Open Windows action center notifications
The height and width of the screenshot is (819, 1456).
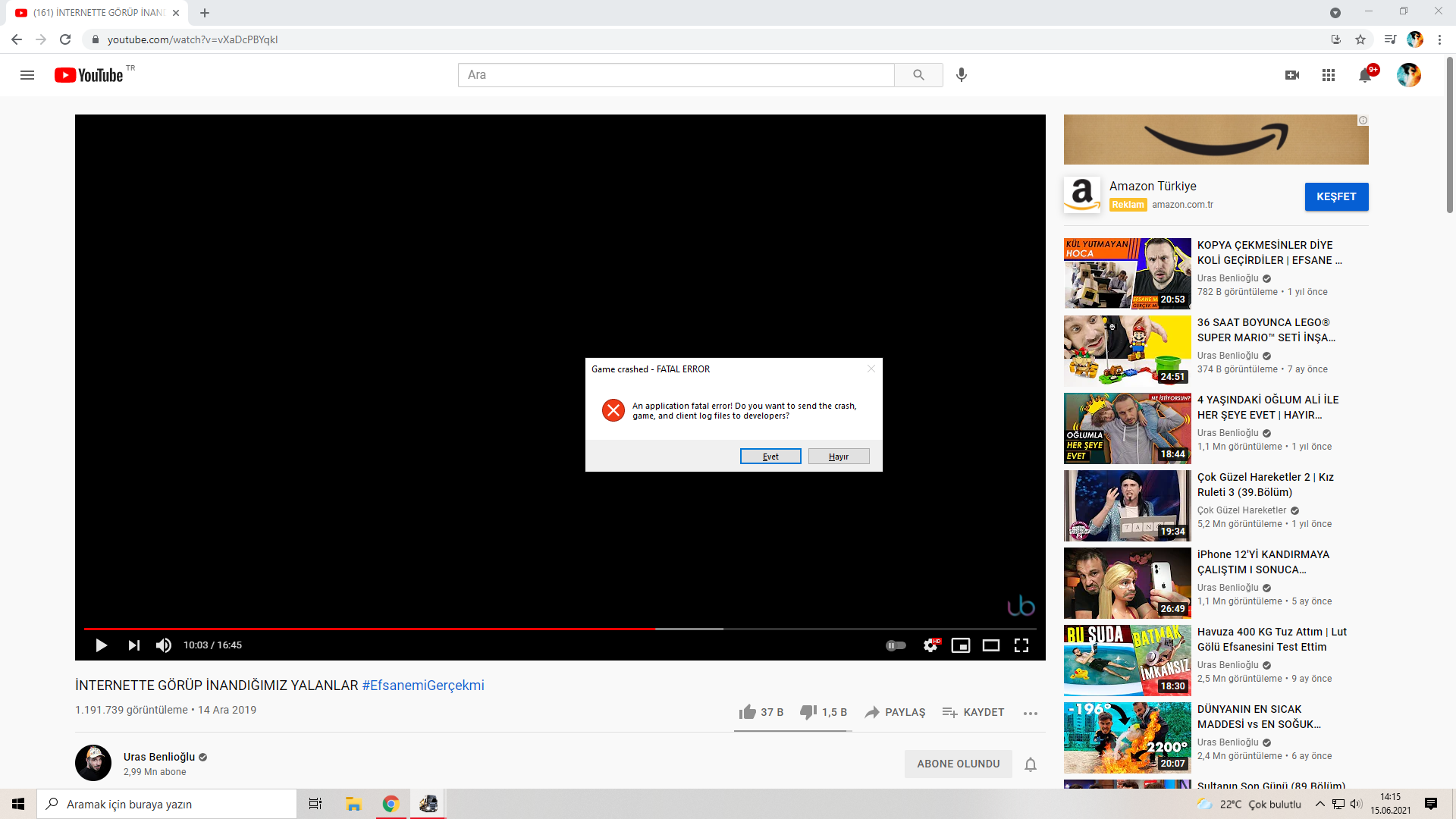1431,804
